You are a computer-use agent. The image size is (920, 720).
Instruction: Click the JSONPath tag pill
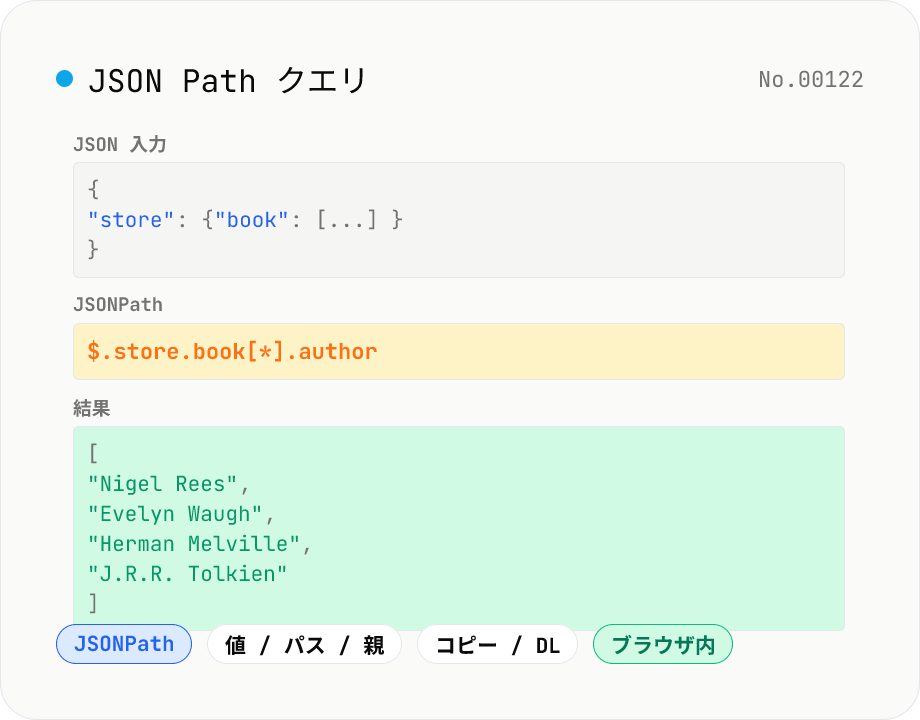click(x=124, y=644)
